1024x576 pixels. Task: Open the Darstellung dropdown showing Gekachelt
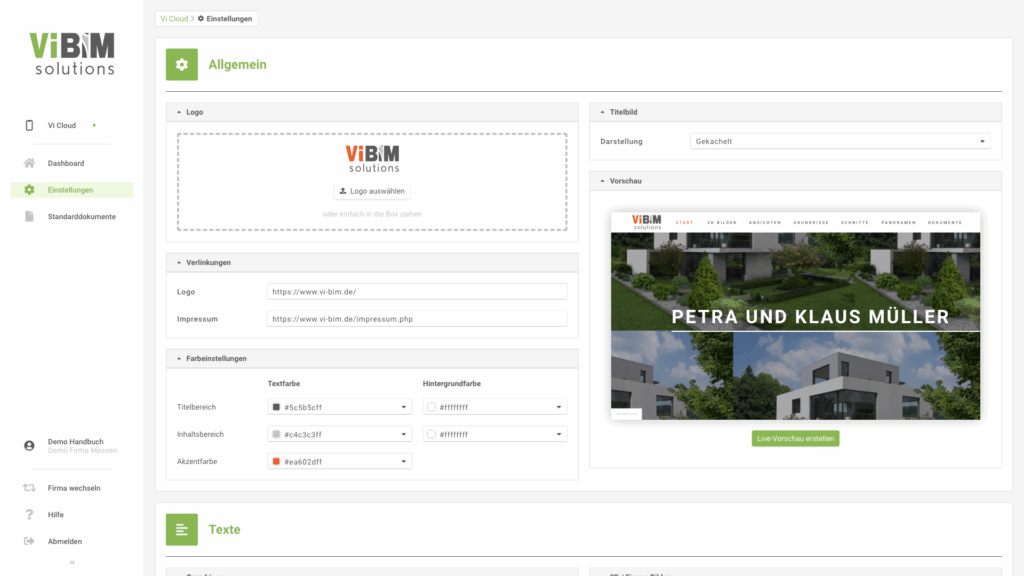(840, 142)
